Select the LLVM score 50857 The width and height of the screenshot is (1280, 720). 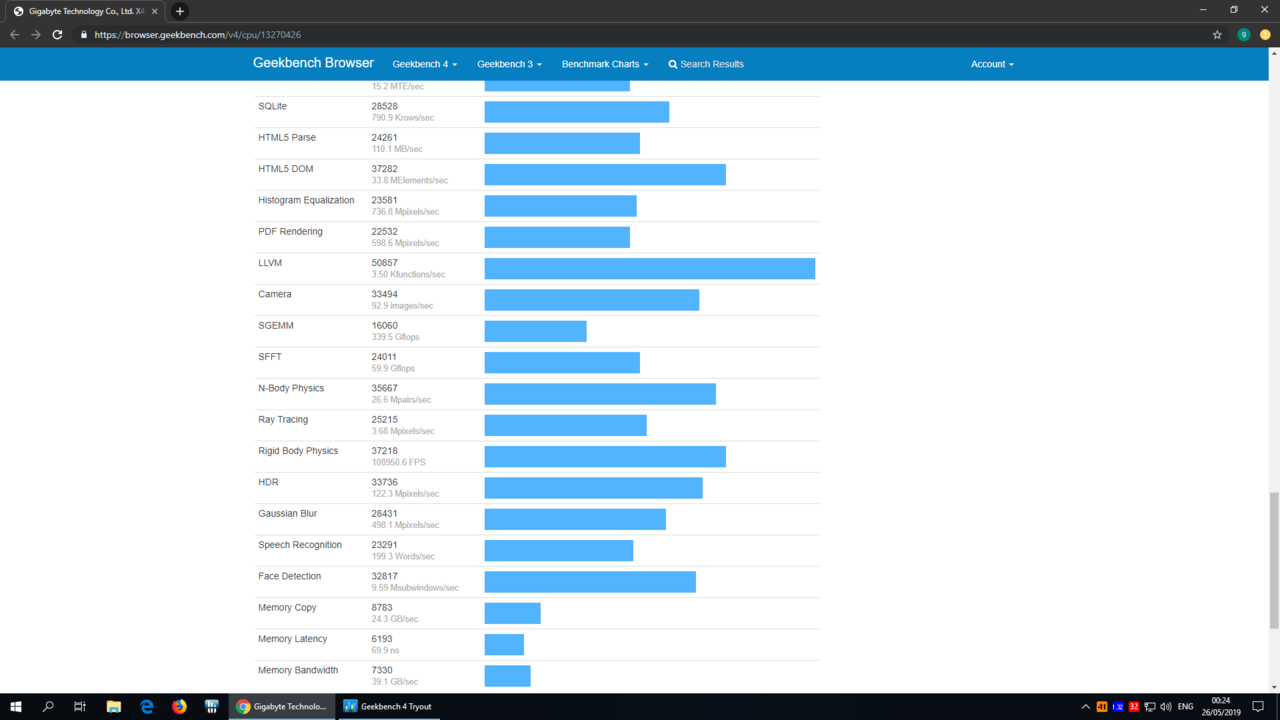pos(384,263)
